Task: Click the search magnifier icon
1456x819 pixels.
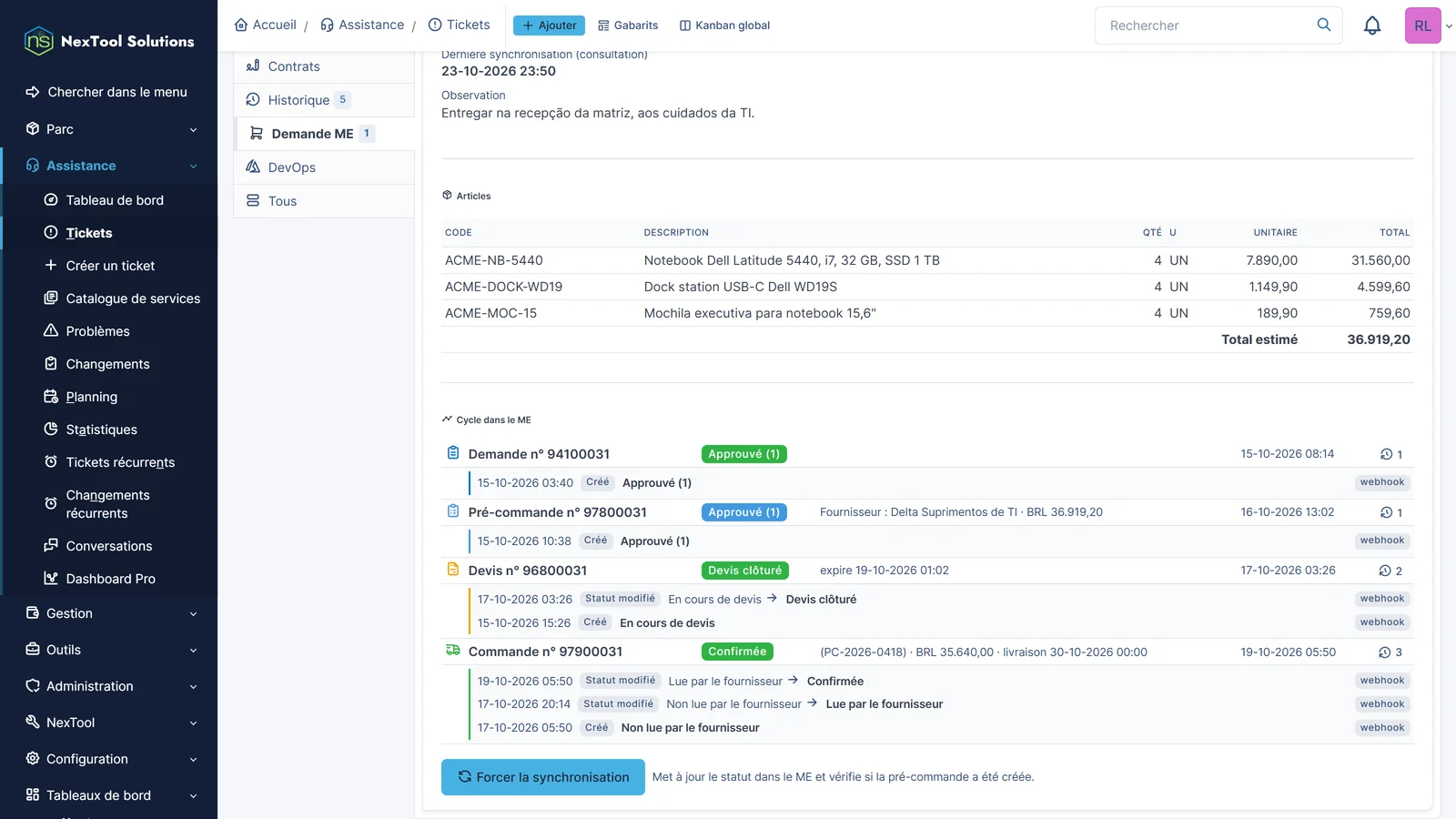Action: coord(1324,25)
